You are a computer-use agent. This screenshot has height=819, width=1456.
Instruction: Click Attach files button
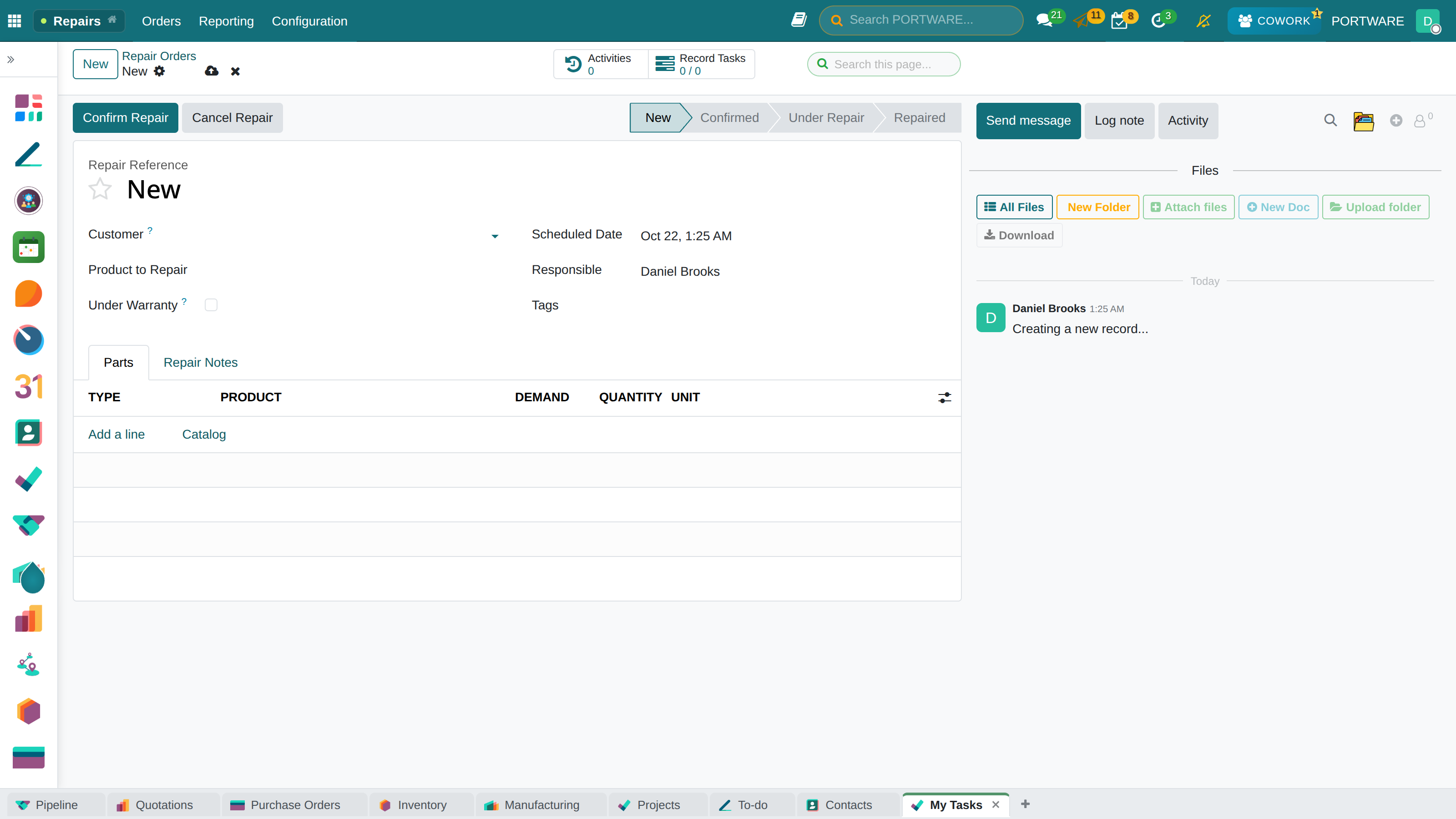tap(1188, 207)
